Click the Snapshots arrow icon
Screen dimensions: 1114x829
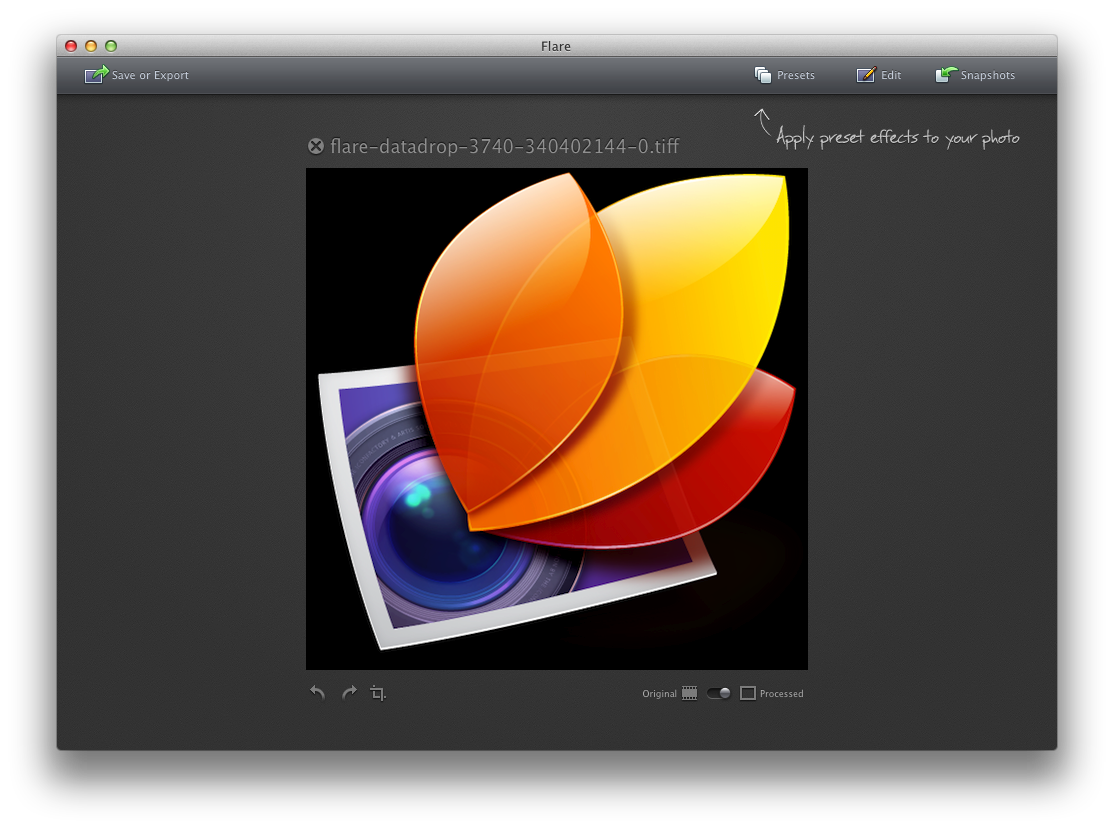pos(946,75)
